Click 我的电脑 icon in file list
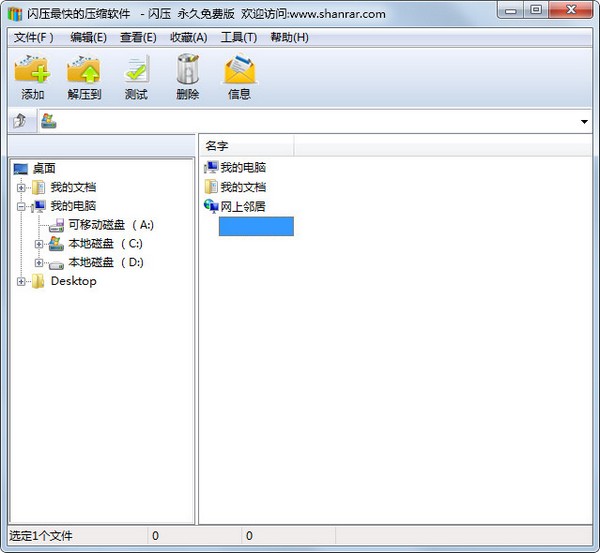Viewport: 600px width, 553px height. 211,167
